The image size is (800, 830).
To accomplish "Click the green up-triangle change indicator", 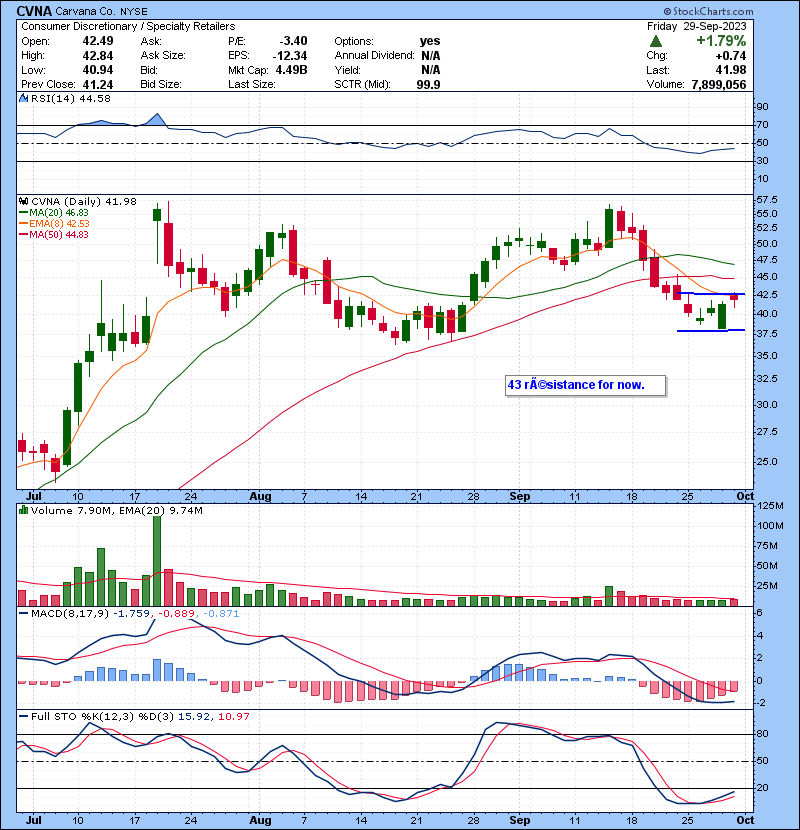I will coord(655,41).
